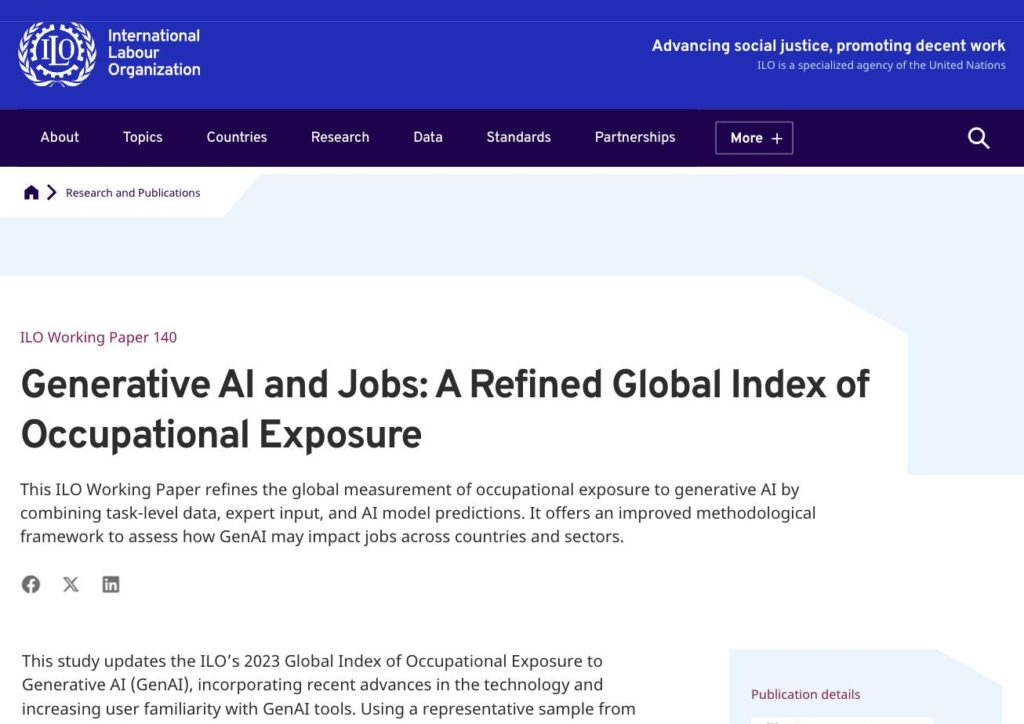The width and height of the screenshot is (1024, 724).
Task: Follow the Research and Publications breadcrumb link
Action: pyautogui.click(x=133, y=193)
